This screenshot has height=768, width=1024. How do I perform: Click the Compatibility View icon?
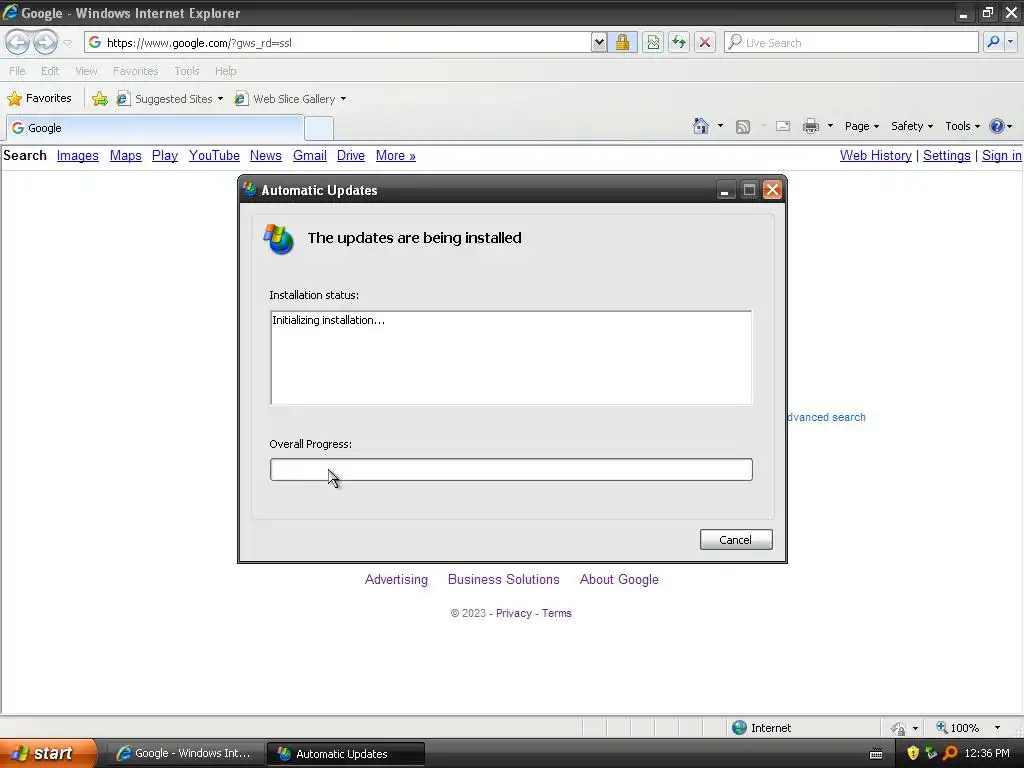pos(652,42)
